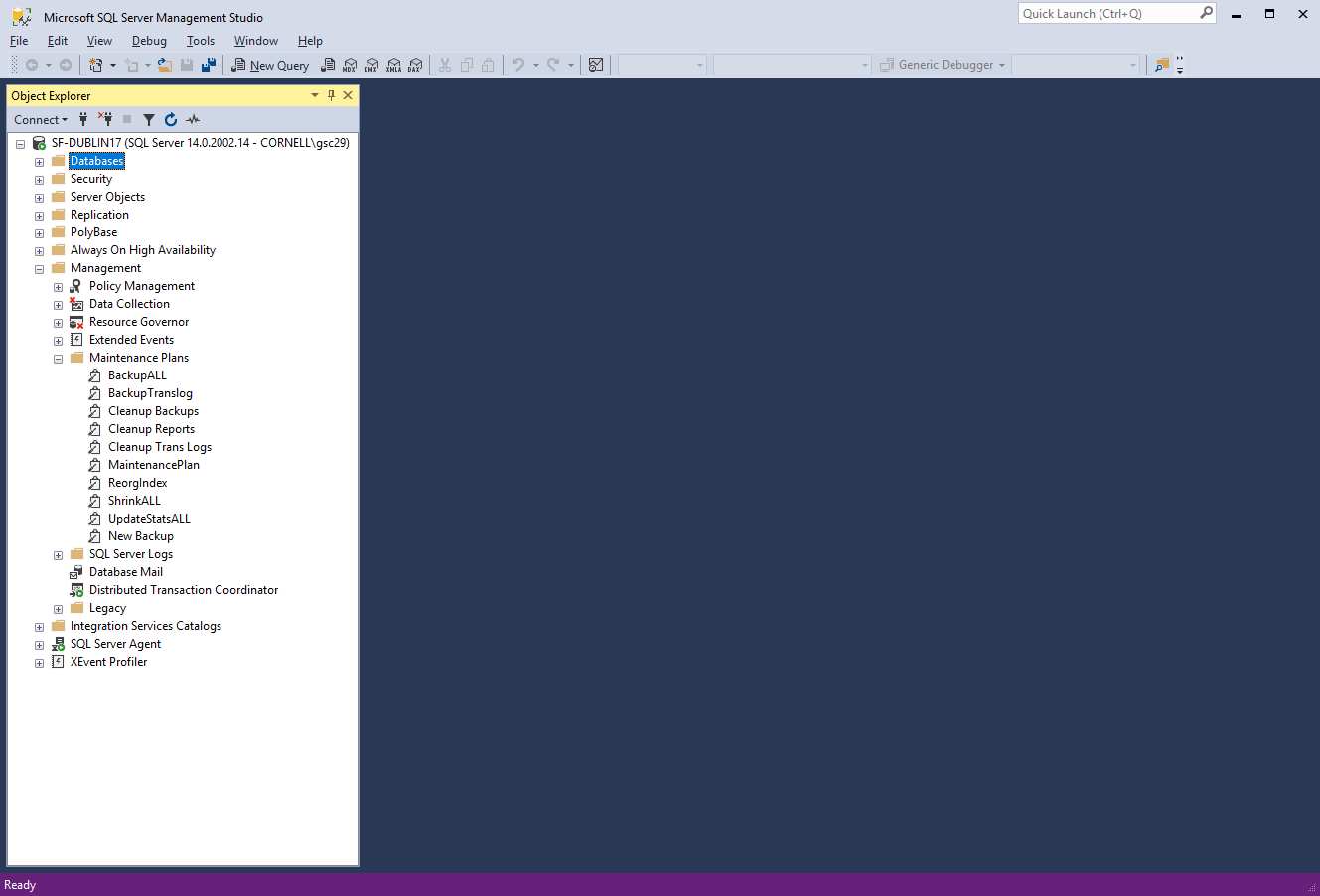The image size is (1320, 896).
Task: Click the Activity Monitor toolbar icon
Action: pyautogui.click(x=596, y=65)
